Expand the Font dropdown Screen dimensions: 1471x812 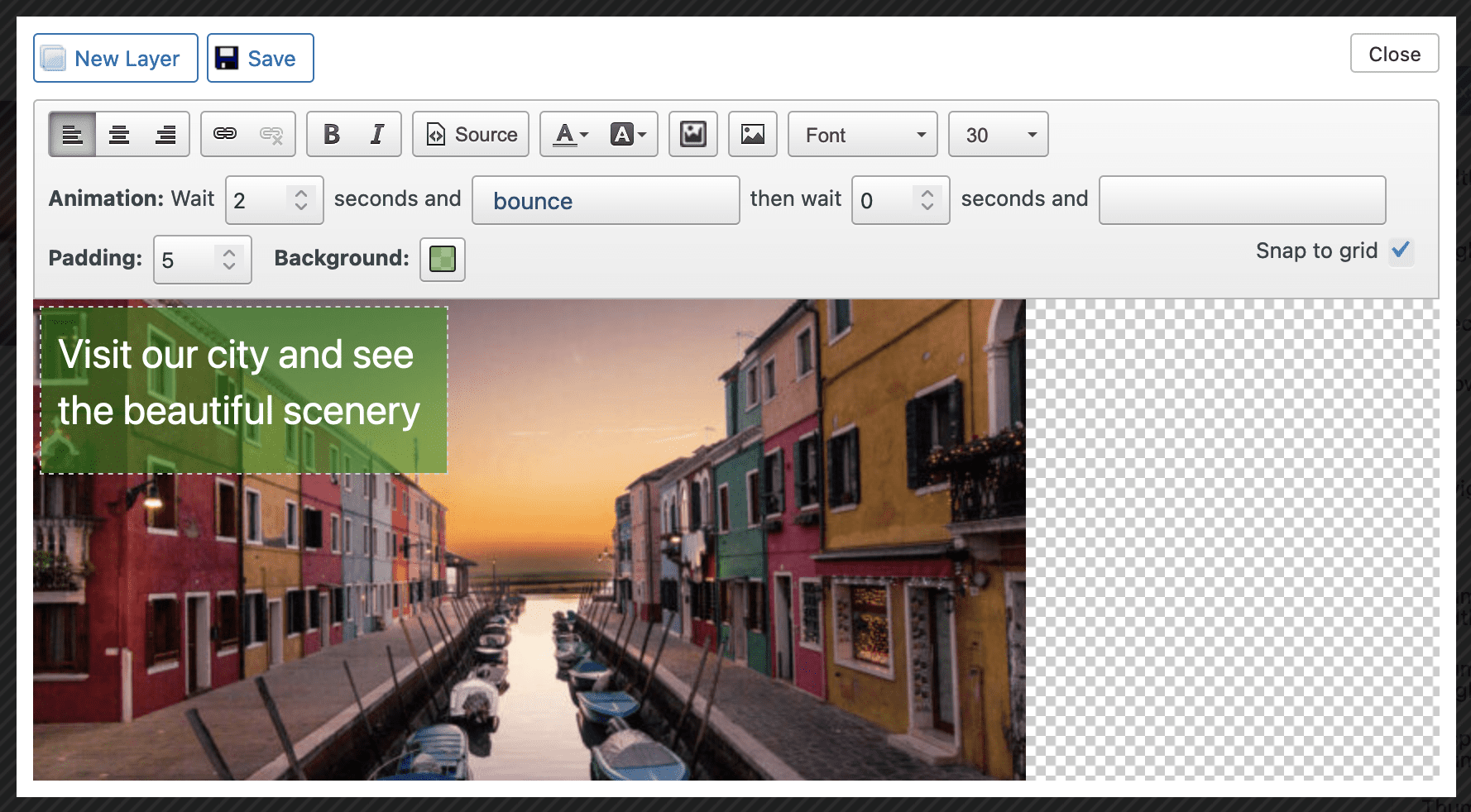(862, 135)
